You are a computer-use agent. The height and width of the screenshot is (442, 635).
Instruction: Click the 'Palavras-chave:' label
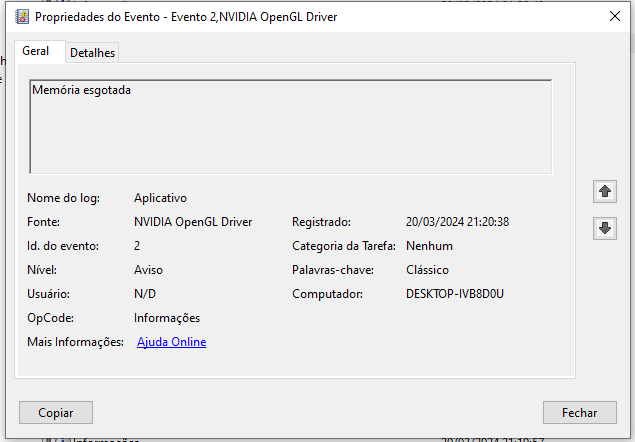pyautogui.click(x=333, y=270)
